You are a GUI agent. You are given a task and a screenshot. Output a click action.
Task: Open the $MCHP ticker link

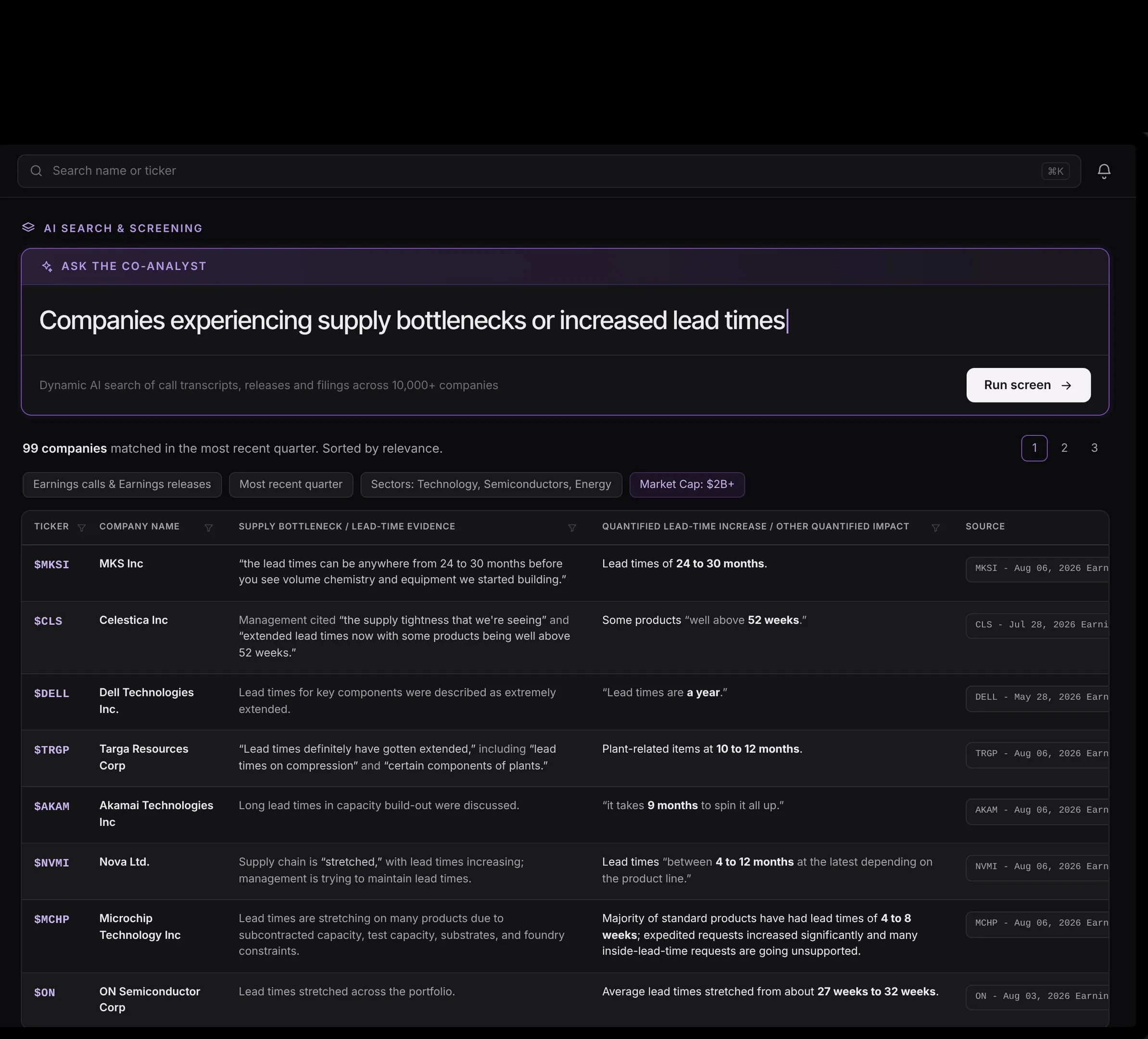(x=51, y=919)
